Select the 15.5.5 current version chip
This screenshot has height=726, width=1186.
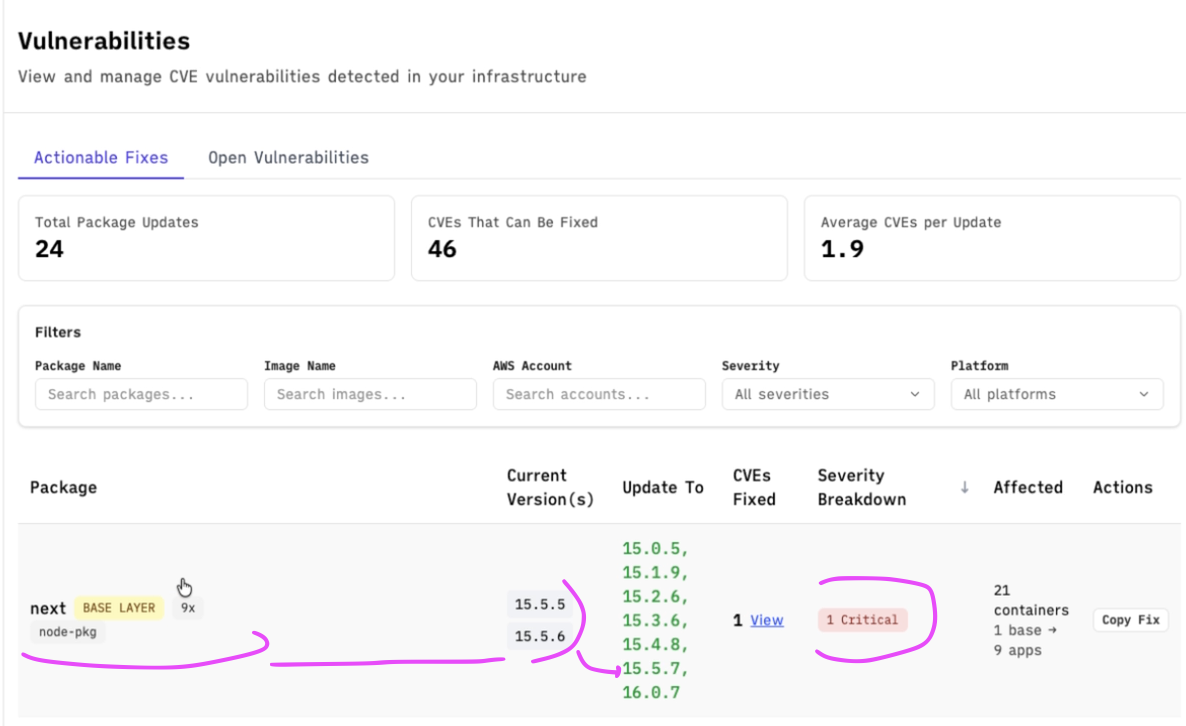click(540, 605)
